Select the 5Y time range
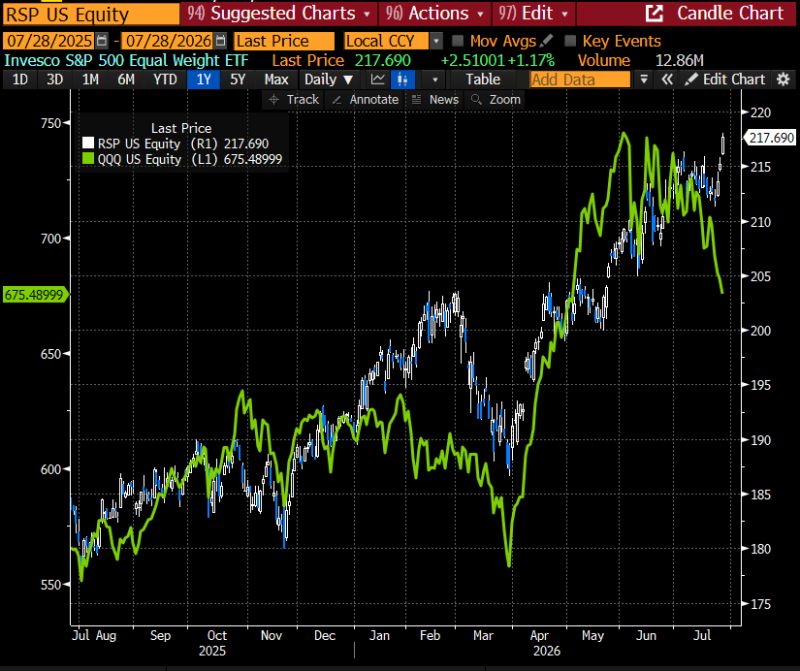The width and height of the screenshot is (800, 671). [238, 80]
